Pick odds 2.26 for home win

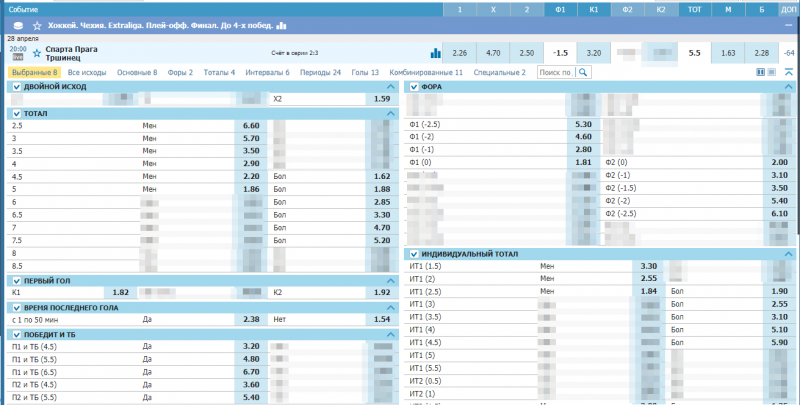(x=460, y=53)
